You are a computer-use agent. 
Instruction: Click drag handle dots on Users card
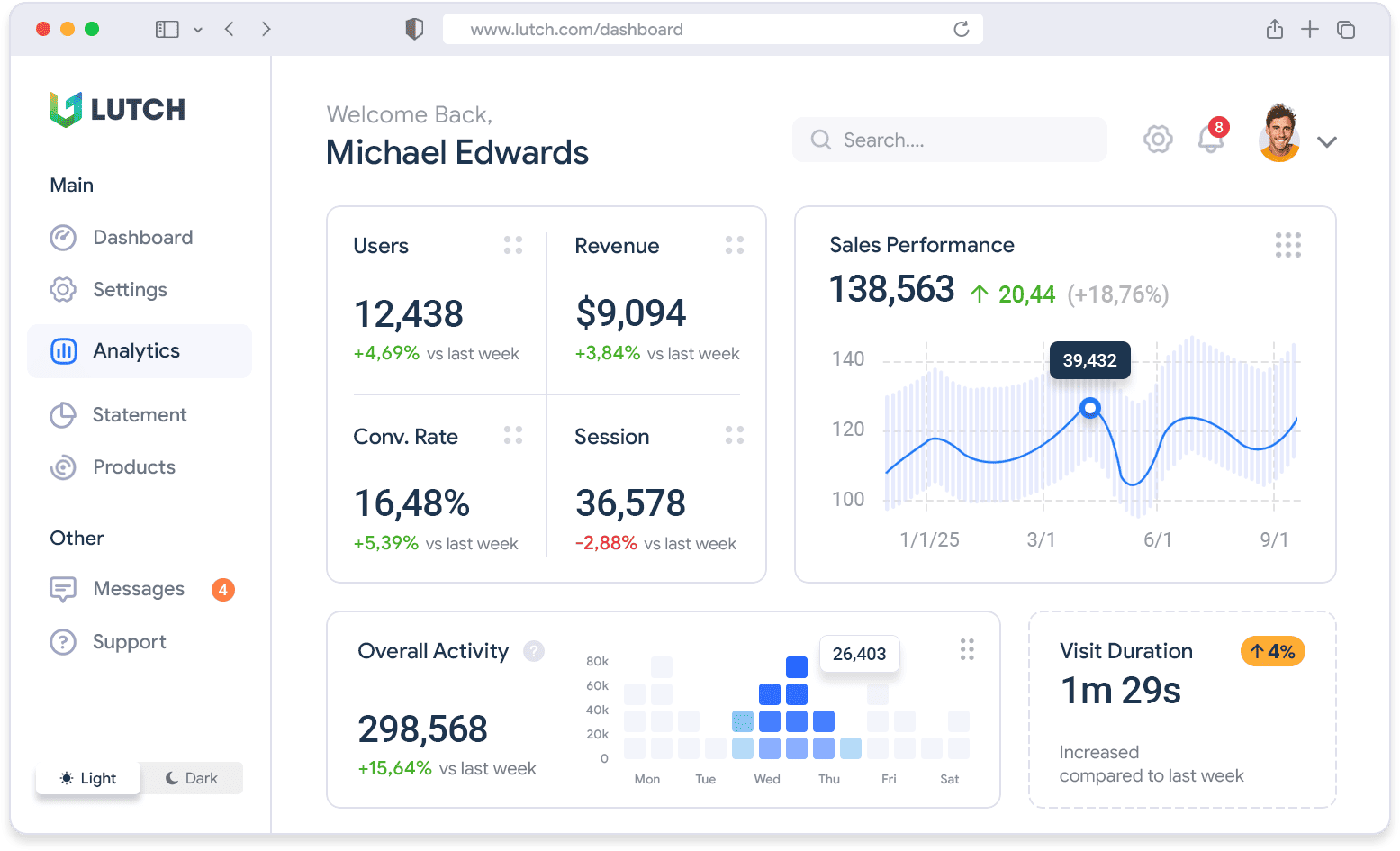pyautogui.click(x=513, y=245)
